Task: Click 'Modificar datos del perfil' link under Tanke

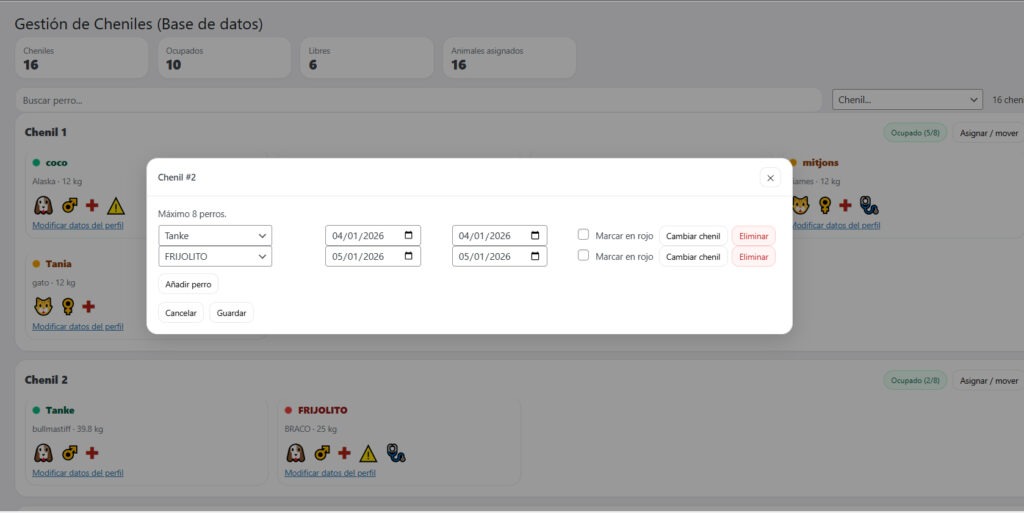Action: (x=78, y=473)
